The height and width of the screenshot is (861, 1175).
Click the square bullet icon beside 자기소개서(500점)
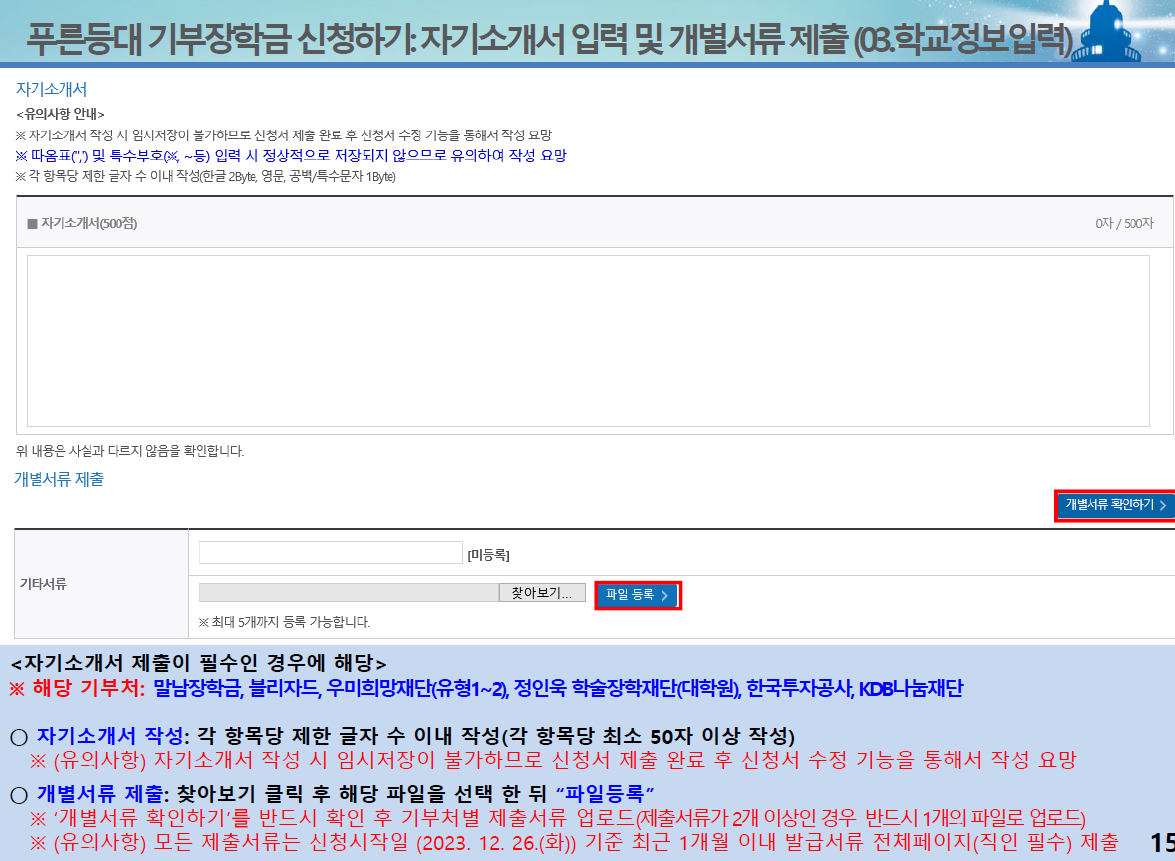33,225
